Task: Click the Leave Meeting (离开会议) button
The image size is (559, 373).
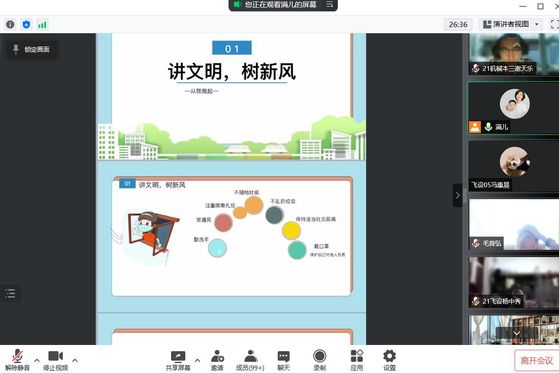Action: pyautogui.click(x=537, y=361)
